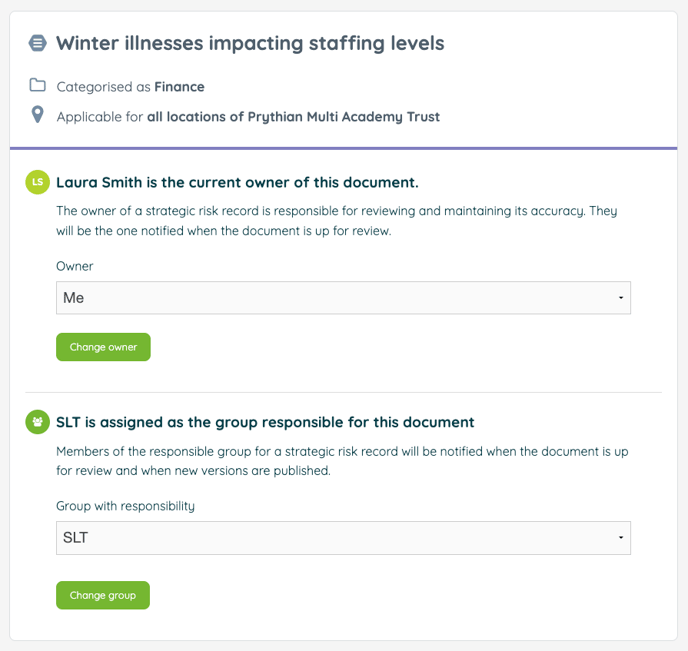Click the LS owner avatar
Screen dimensions: 688x651
click(x=38, y=182)
